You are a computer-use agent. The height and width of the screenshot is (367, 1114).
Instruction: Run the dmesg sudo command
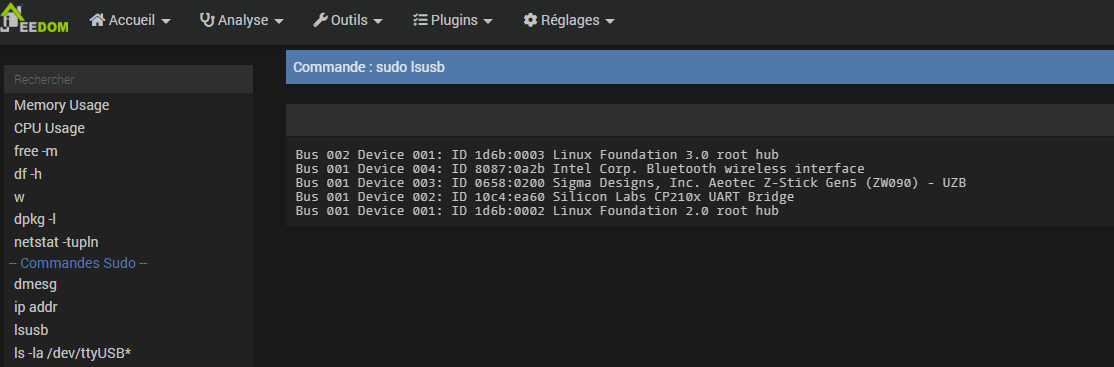coord(36,284)
